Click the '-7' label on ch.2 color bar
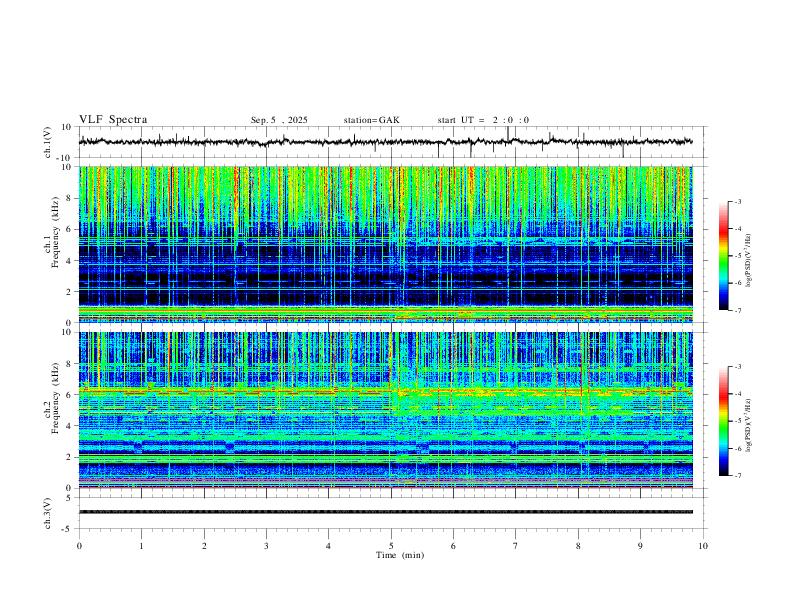The height and width of the screenshot is (612, 792). [x=738, y=476]
